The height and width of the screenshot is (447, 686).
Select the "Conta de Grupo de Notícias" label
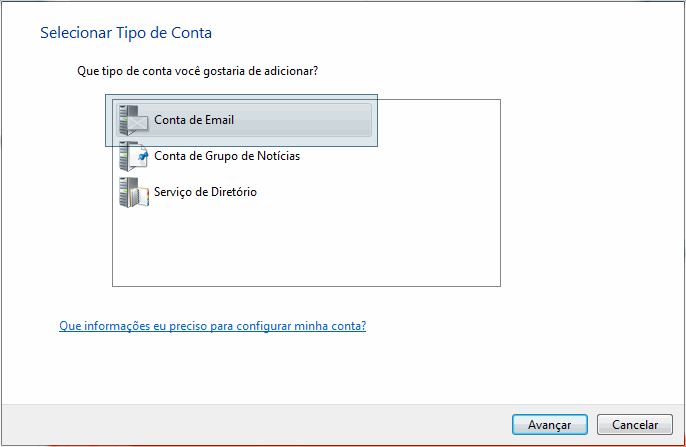(227, 156)
